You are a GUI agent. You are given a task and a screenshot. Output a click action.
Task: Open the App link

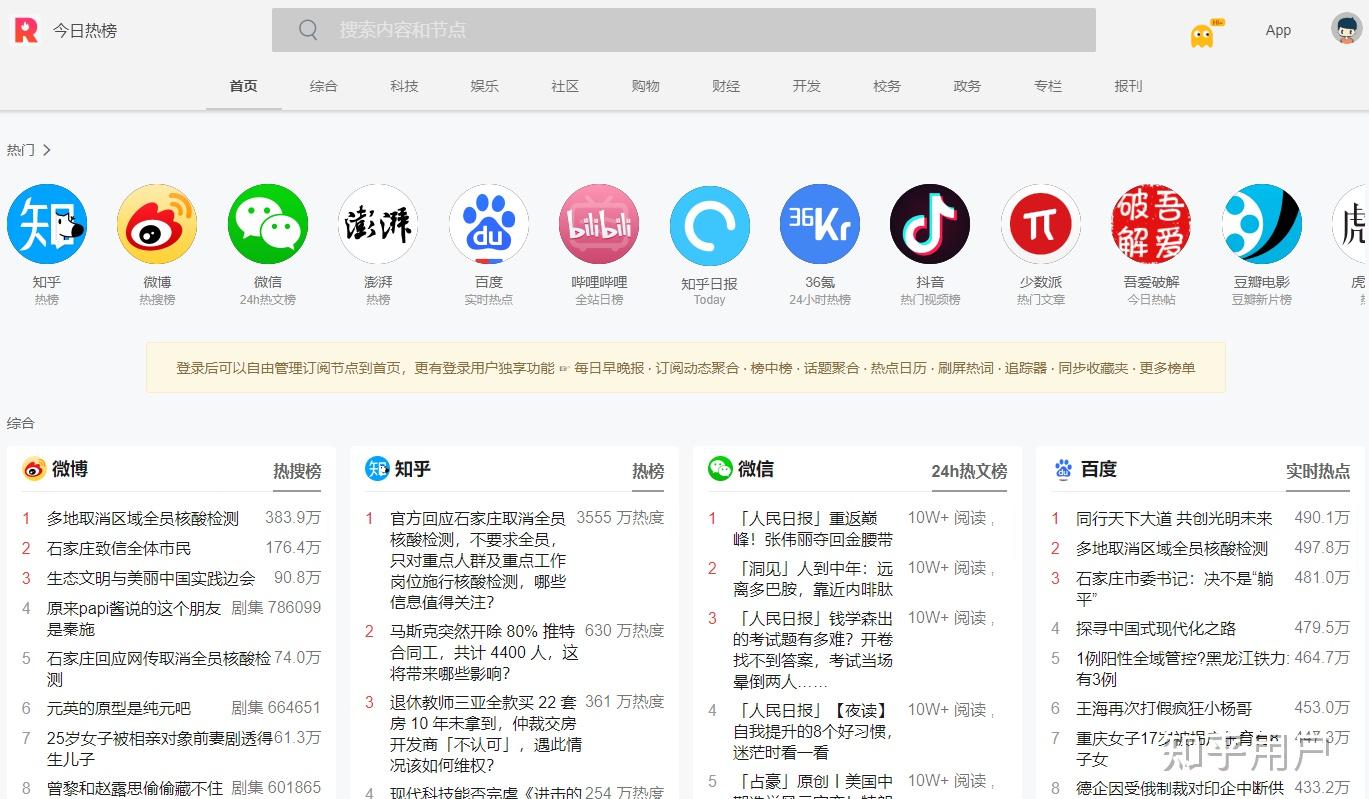(x=1278, y=30)
